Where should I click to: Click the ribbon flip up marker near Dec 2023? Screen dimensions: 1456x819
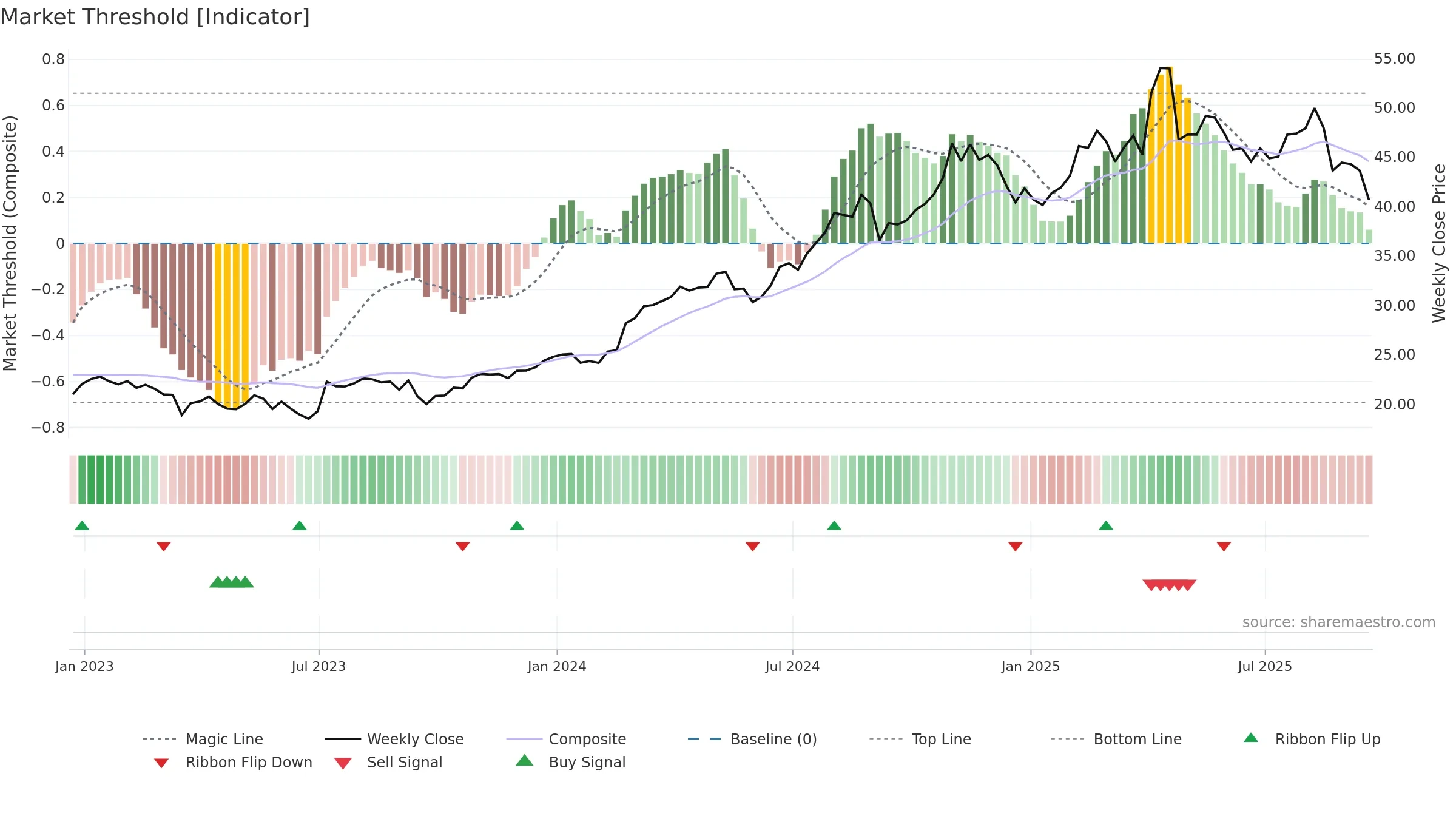[517, 525]
